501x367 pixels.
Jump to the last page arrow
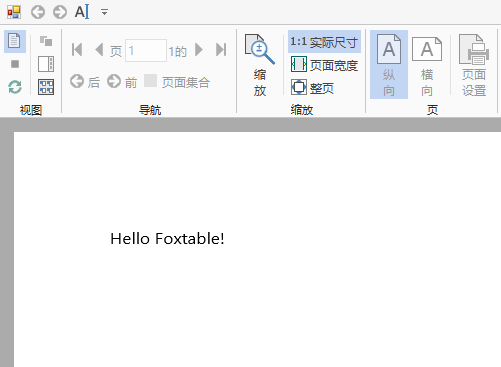pyautogui.click(x=221, y=50)
